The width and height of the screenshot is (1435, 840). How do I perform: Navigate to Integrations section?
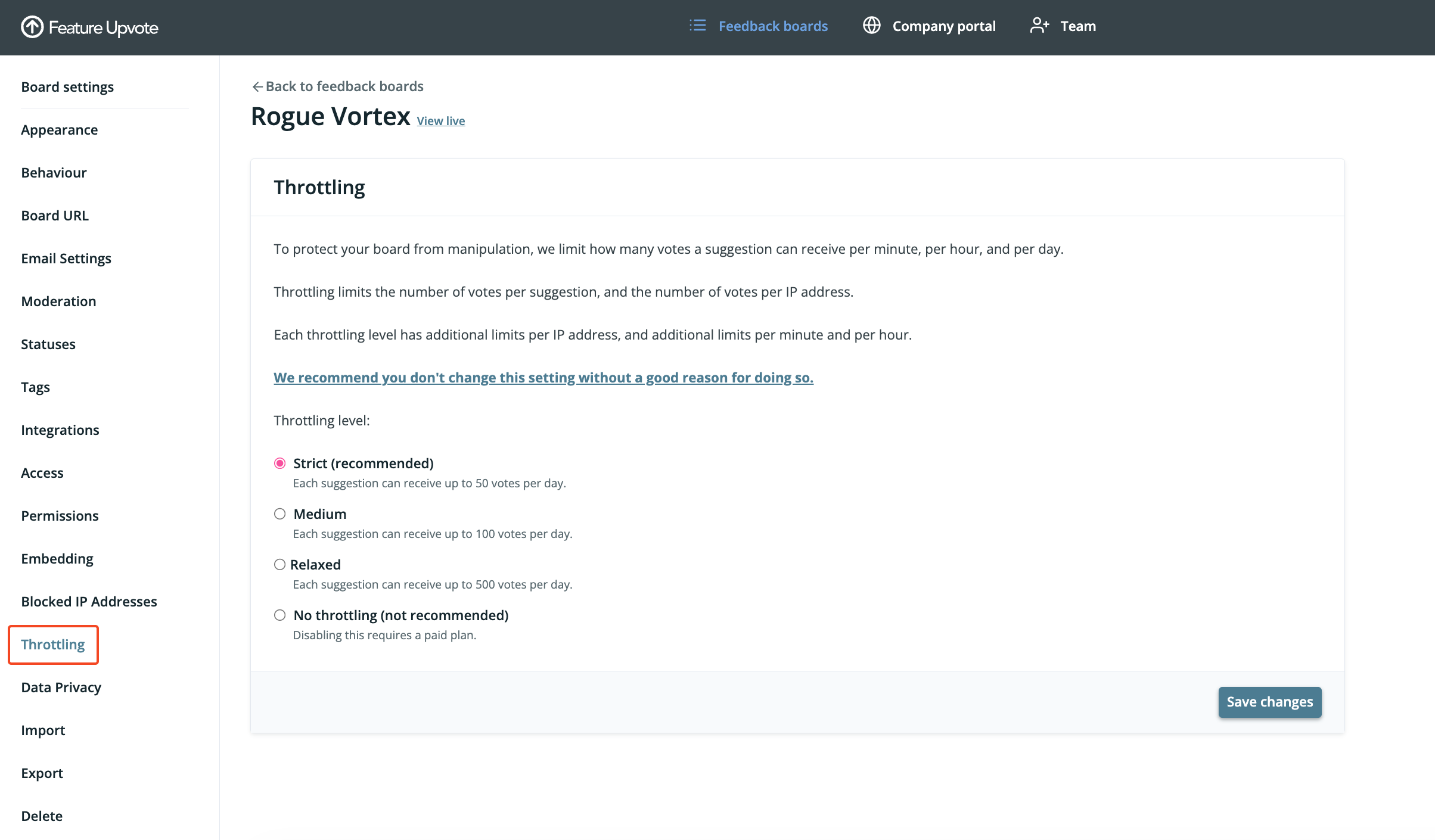click(x=60, y=430)
